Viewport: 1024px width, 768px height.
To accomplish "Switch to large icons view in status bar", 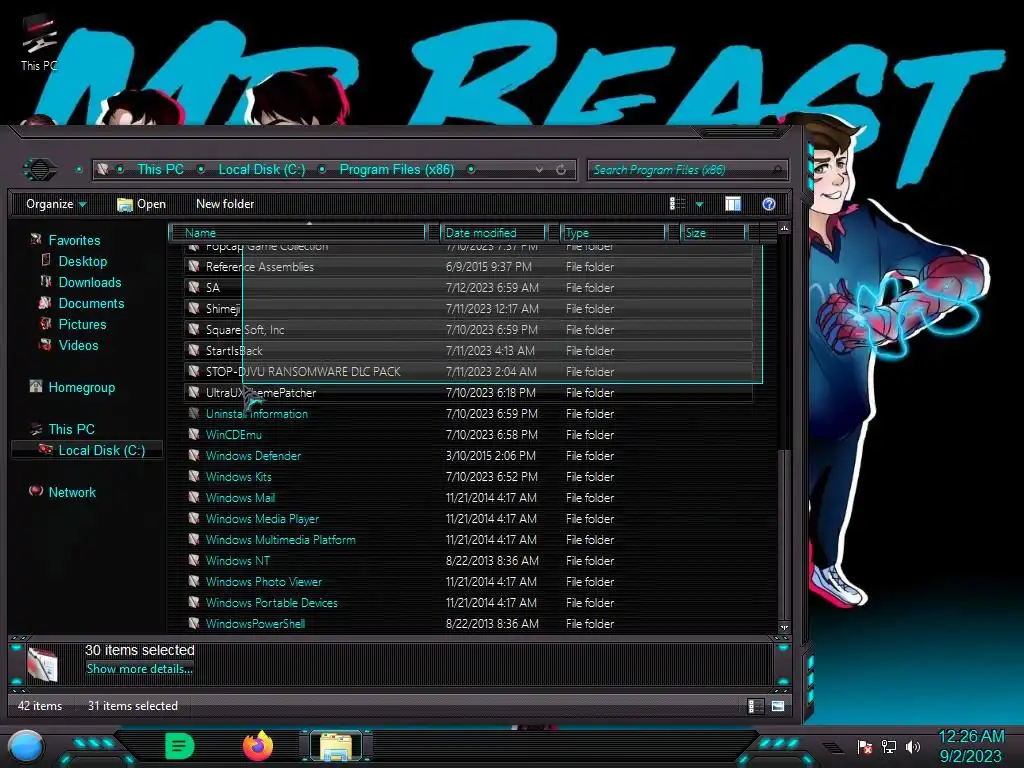I will click(x=778, y=706).
